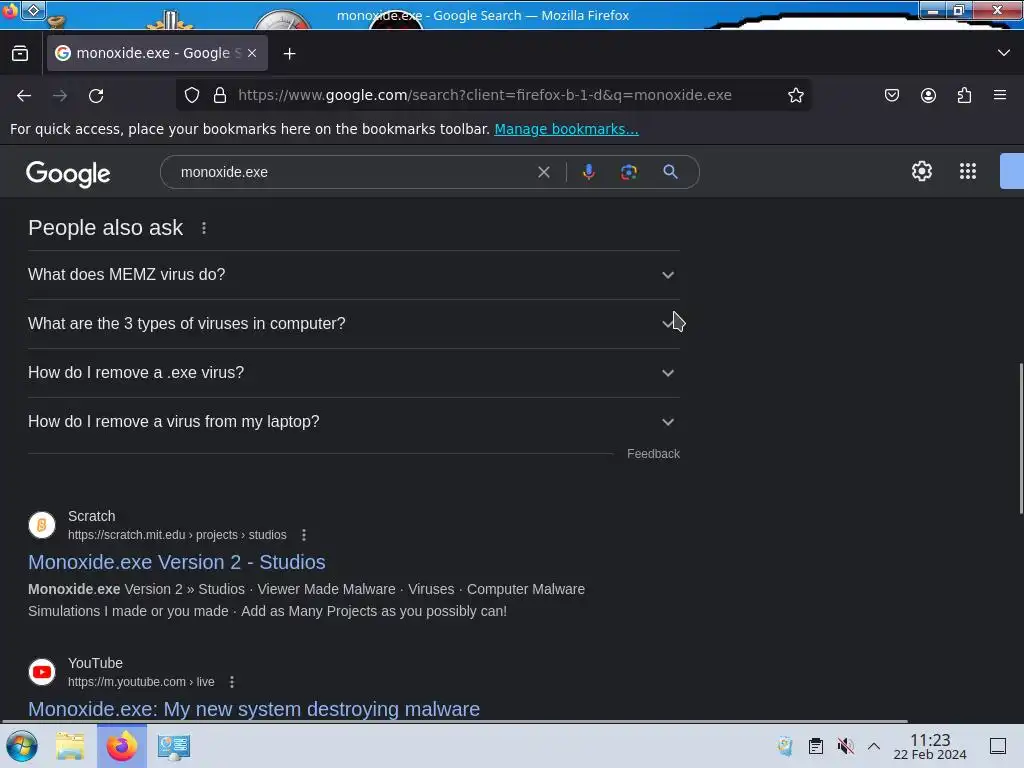Open a new tab with the plus icon
Viewport: 1024px width, 768px height.
pyautogui.click(x=289, y=54)
